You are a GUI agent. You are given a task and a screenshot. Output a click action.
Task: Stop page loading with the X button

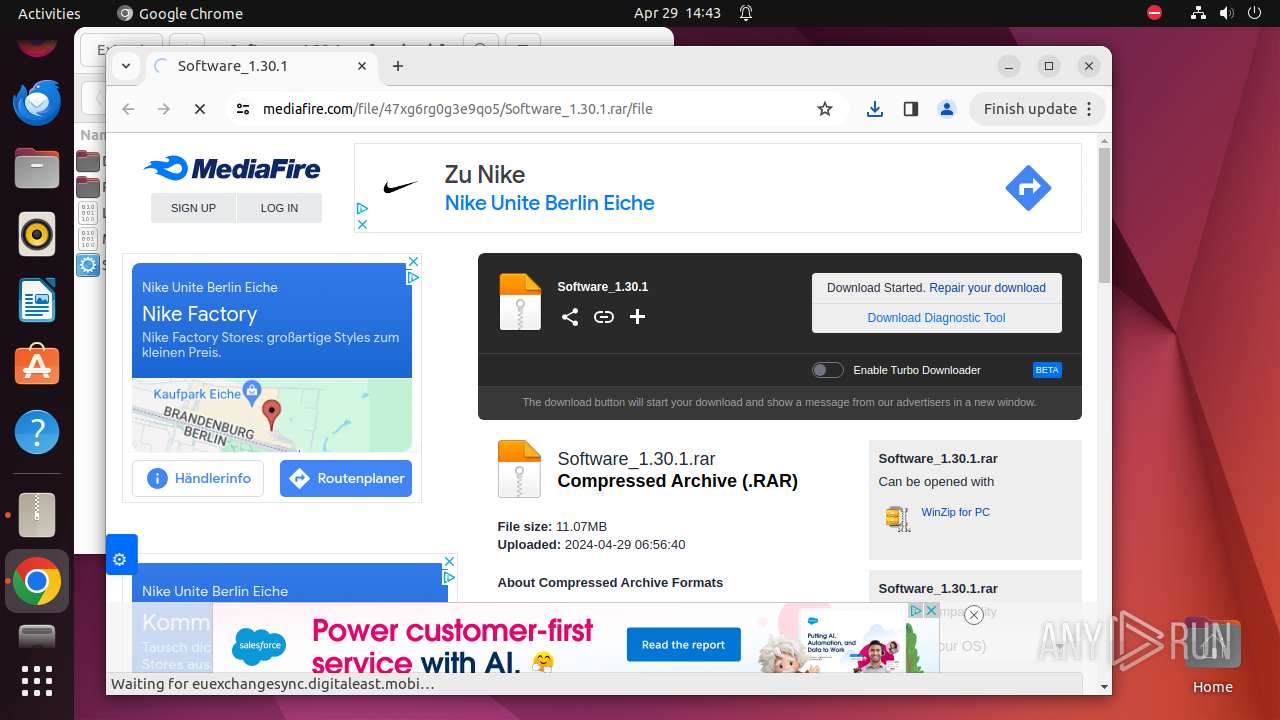200,109
